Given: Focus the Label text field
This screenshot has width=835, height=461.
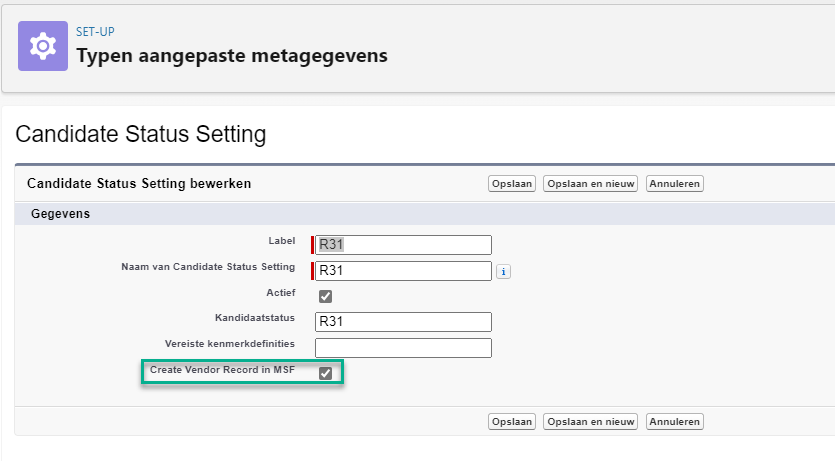Looking at the screenshot, I should point(403,245).
